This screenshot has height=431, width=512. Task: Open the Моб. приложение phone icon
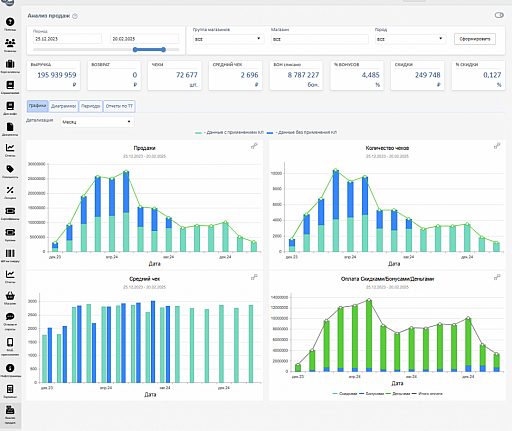tap(10, 342)
